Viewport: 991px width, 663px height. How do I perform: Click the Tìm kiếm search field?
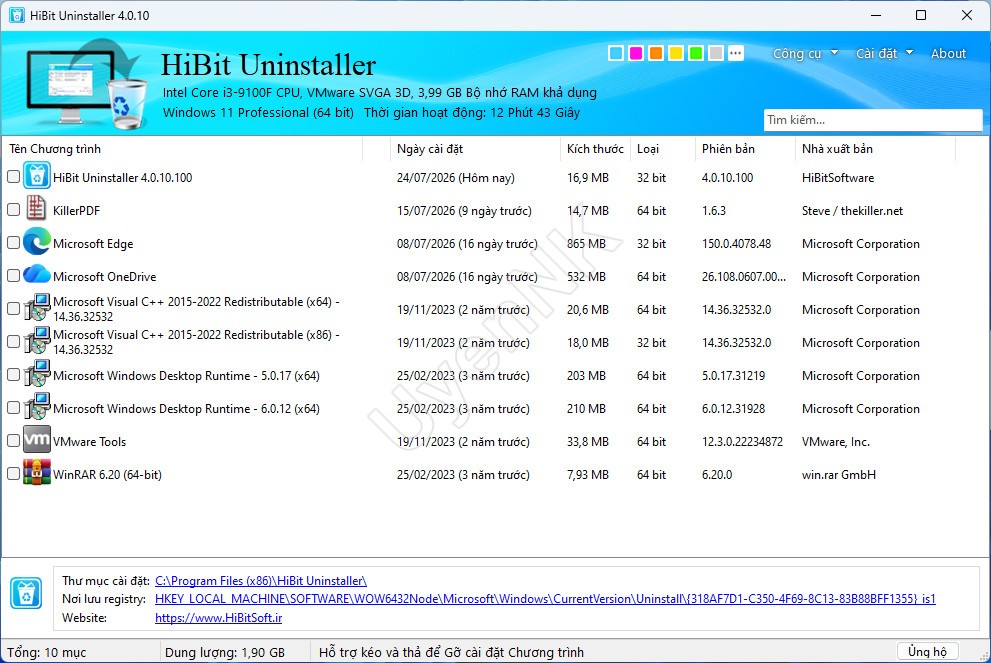click(x=873, y=119)
